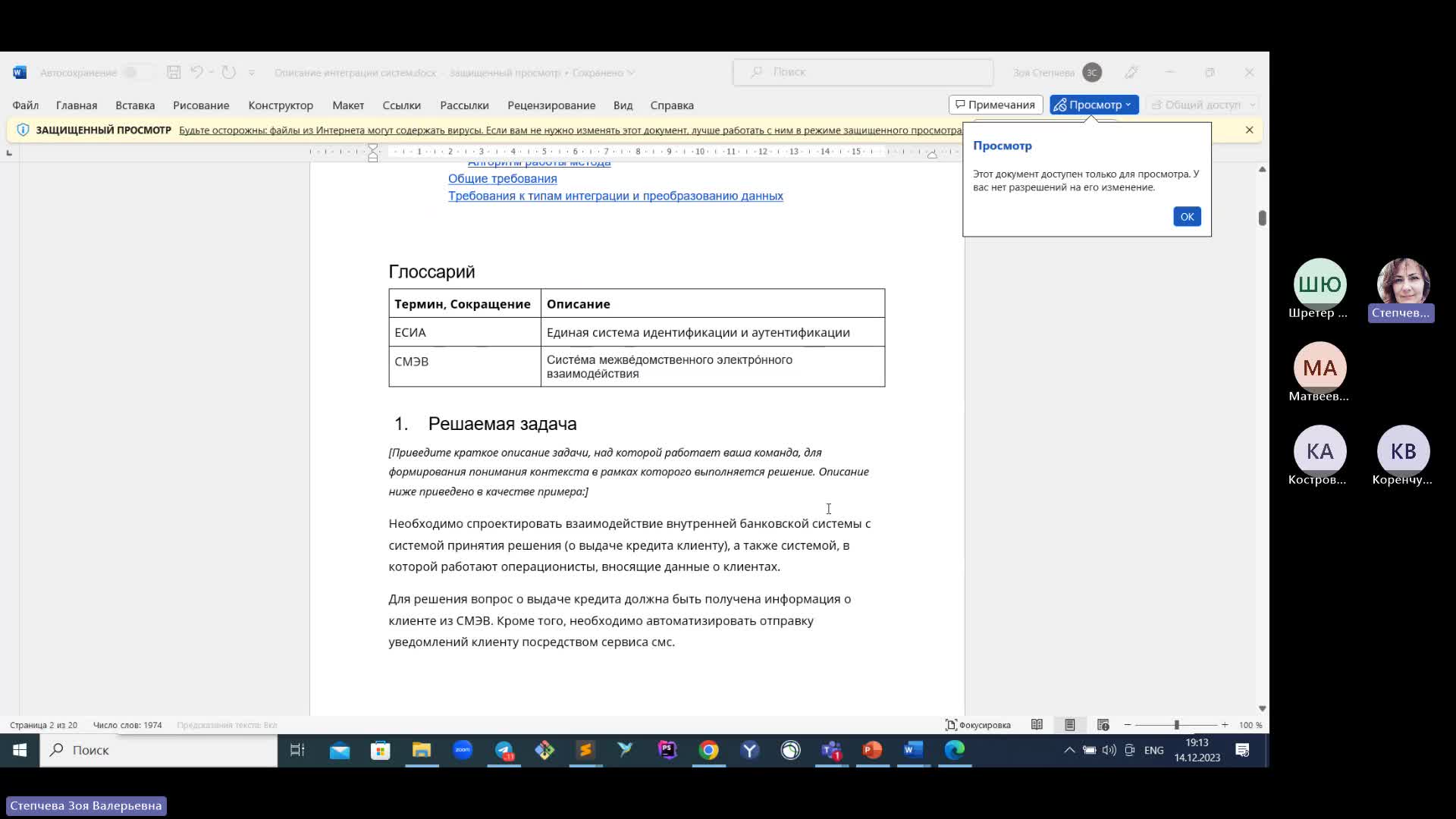Screen dimensions: 1456x819
Task: Click the Поиск search field in Word
Action: (x=863, y=72)
